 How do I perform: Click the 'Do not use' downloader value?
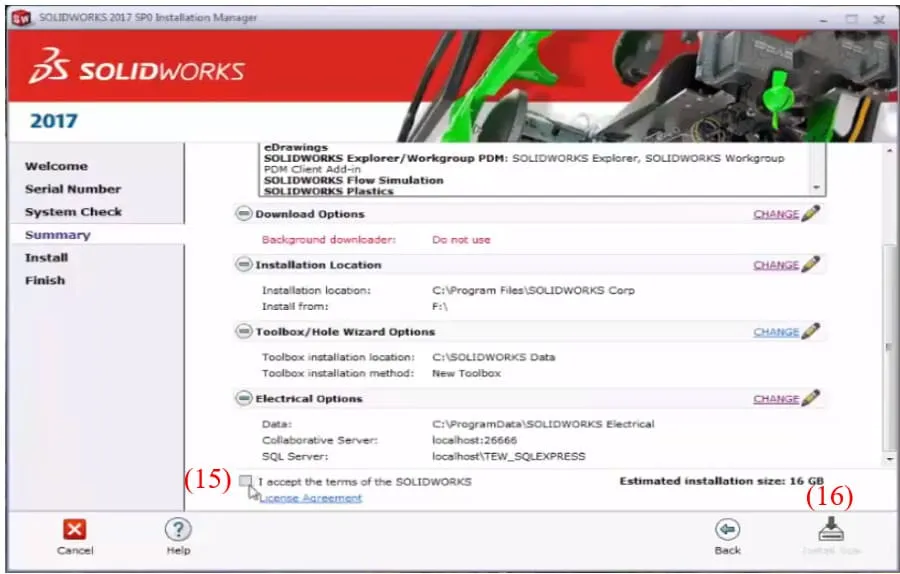(x=461, y=240)
